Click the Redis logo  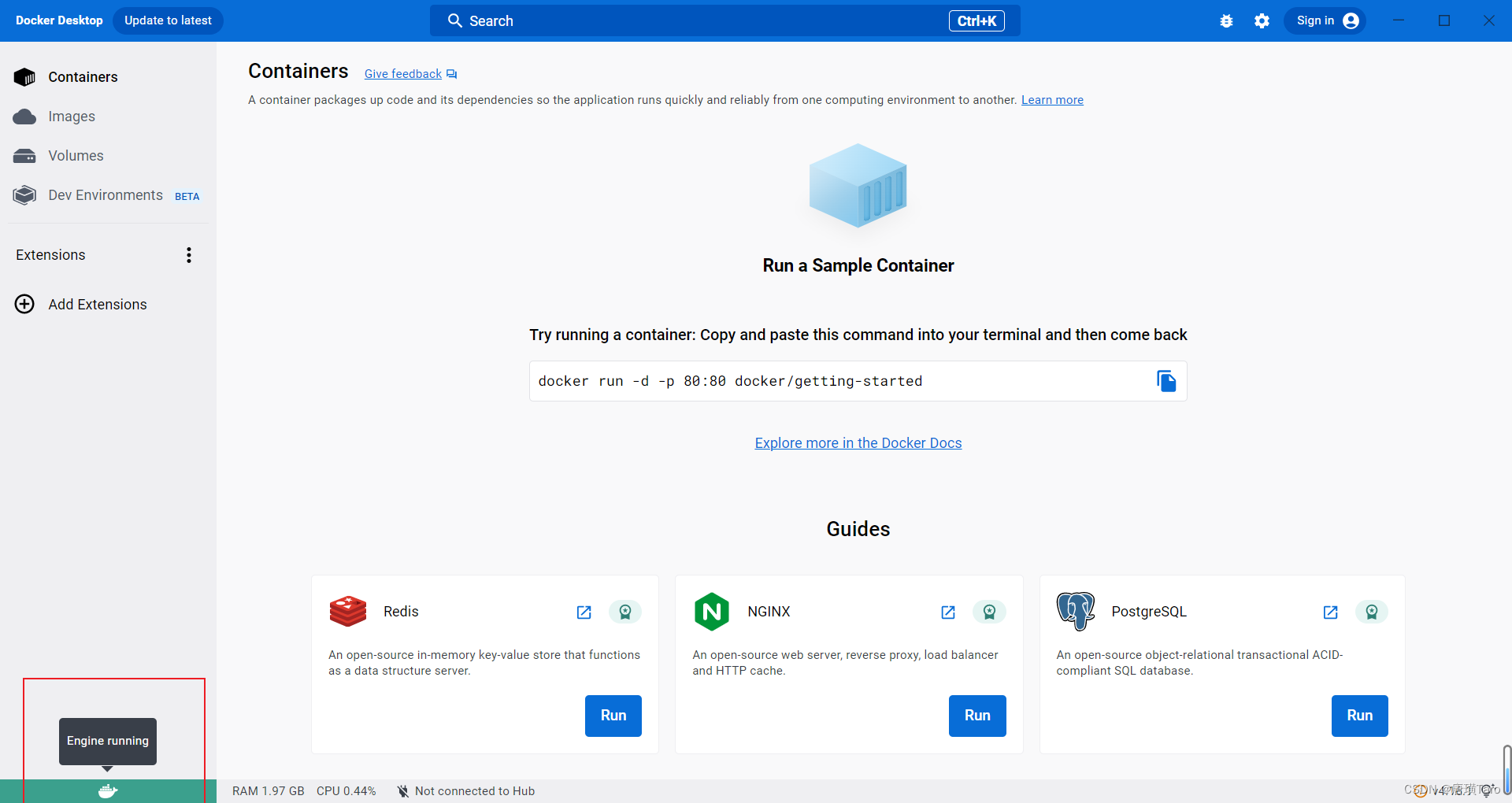[348, 612]
